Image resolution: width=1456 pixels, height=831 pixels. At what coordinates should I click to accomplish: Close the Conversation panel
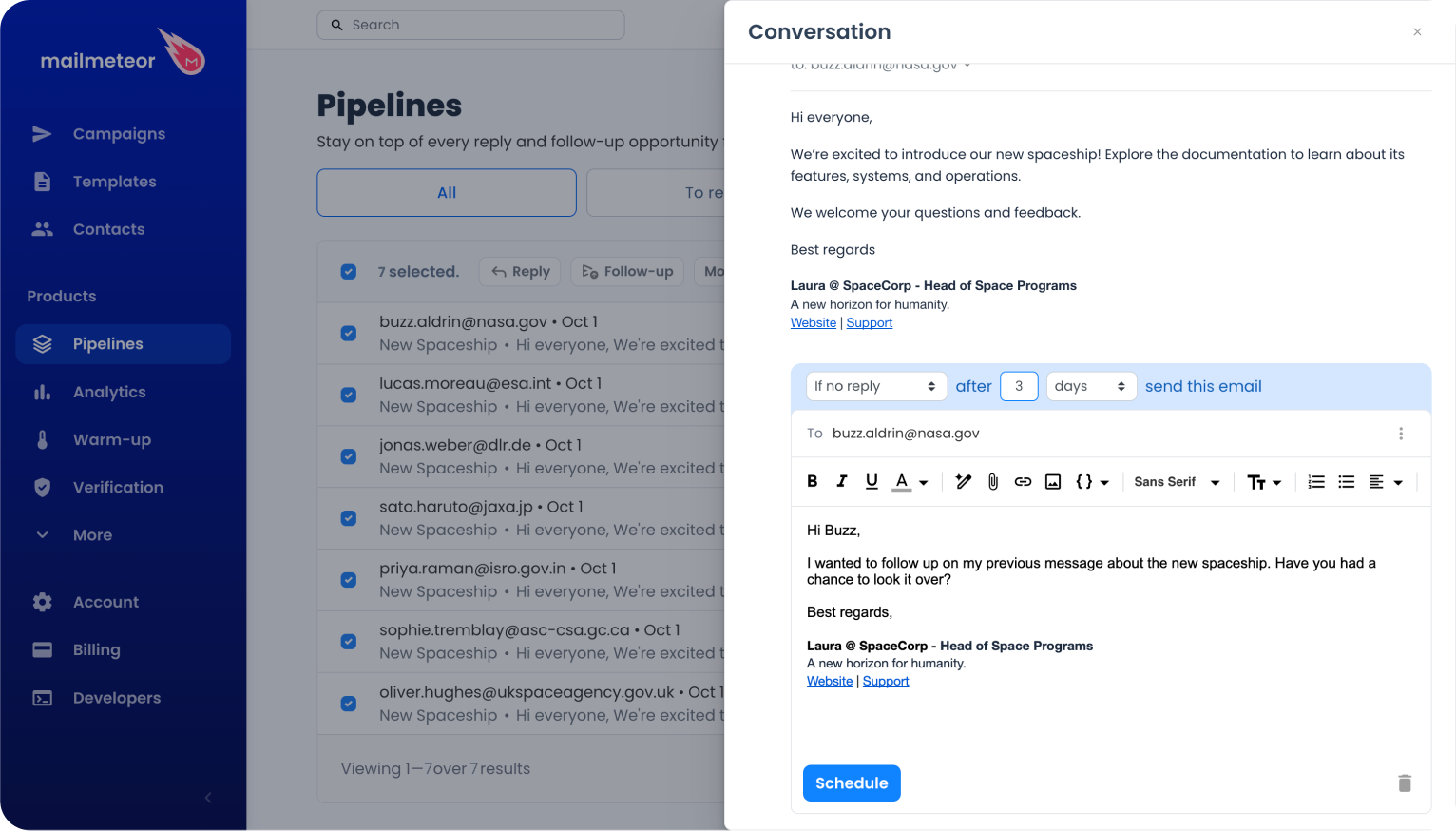(x=1417, y=32)
